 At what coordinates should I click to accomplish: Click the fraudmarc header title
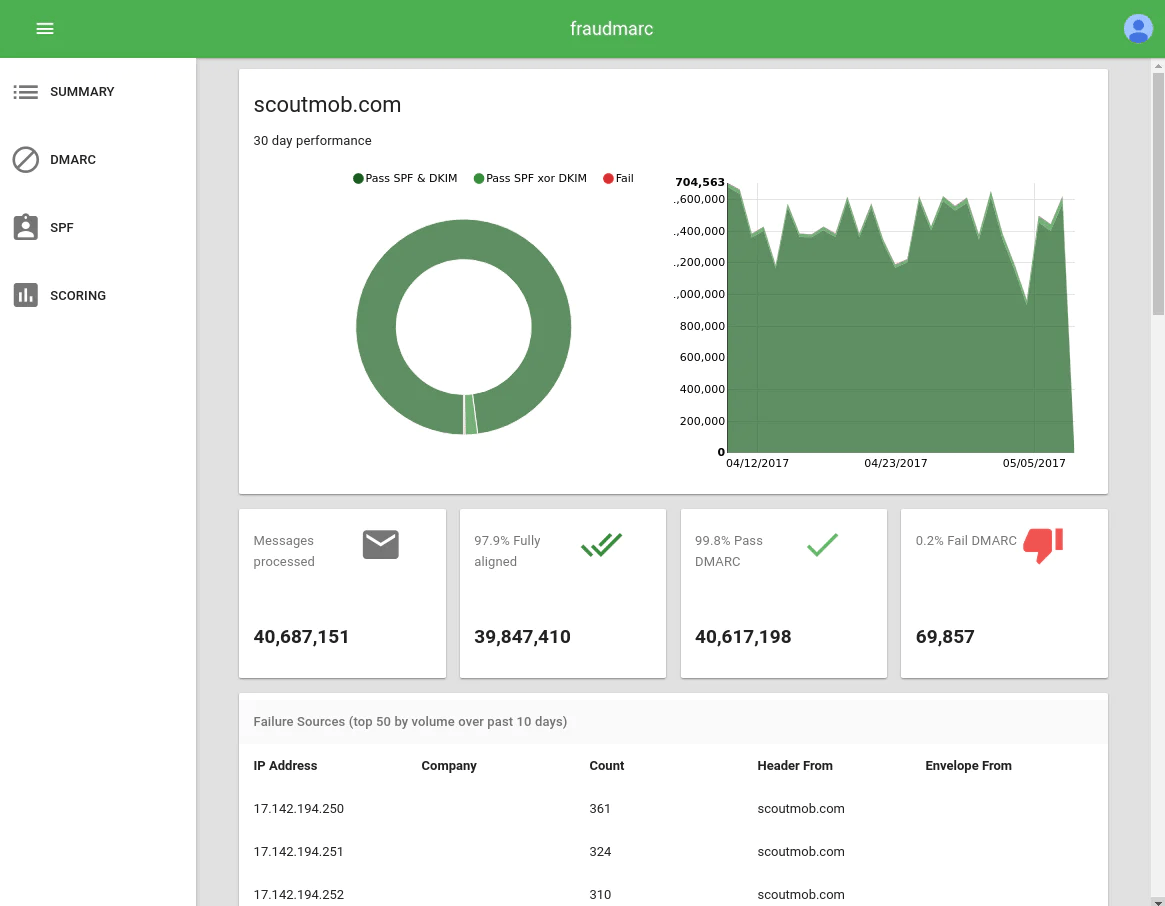click(x=611, y=29)
